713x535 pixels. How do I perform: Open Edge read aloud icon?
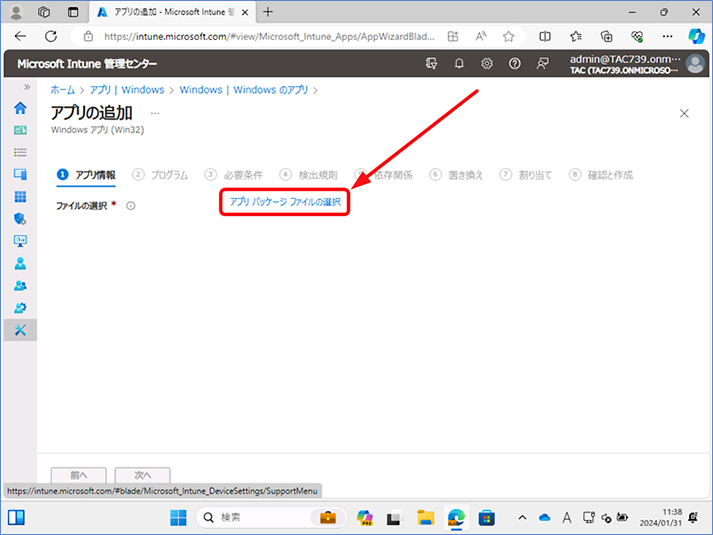481,36
